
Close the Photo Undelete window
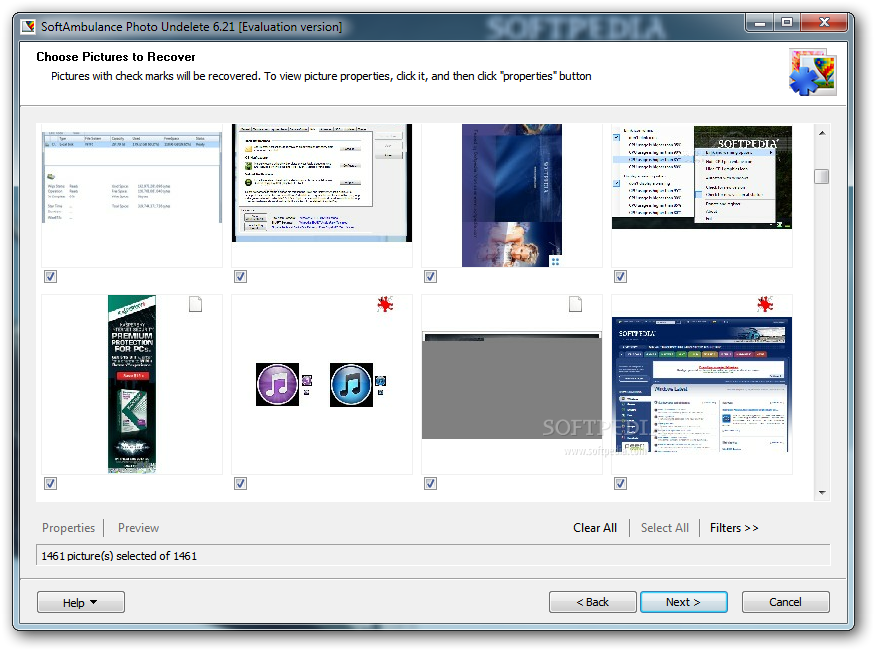[824, 23]
